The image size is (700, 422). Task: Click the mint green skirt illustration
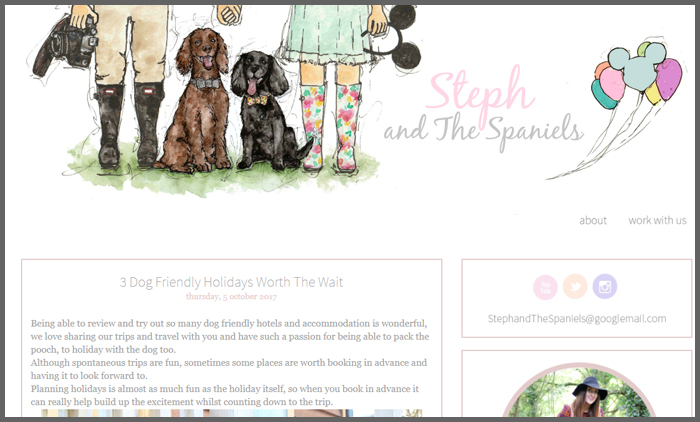pos(325,34)
